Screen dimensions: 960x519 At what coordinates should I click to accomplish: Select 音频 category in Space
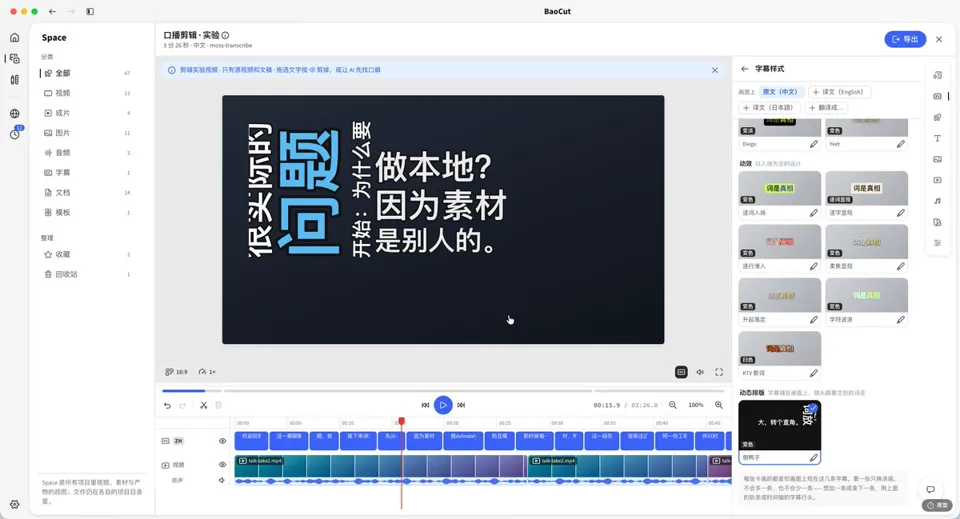87,152
